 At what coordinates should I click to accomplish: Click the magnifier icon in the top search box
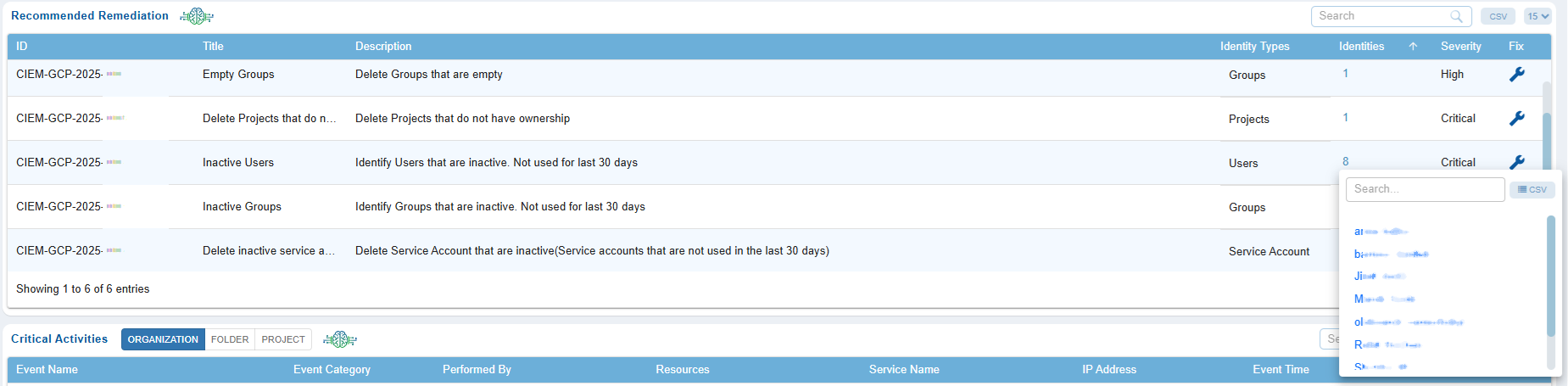coord(1456,16)
